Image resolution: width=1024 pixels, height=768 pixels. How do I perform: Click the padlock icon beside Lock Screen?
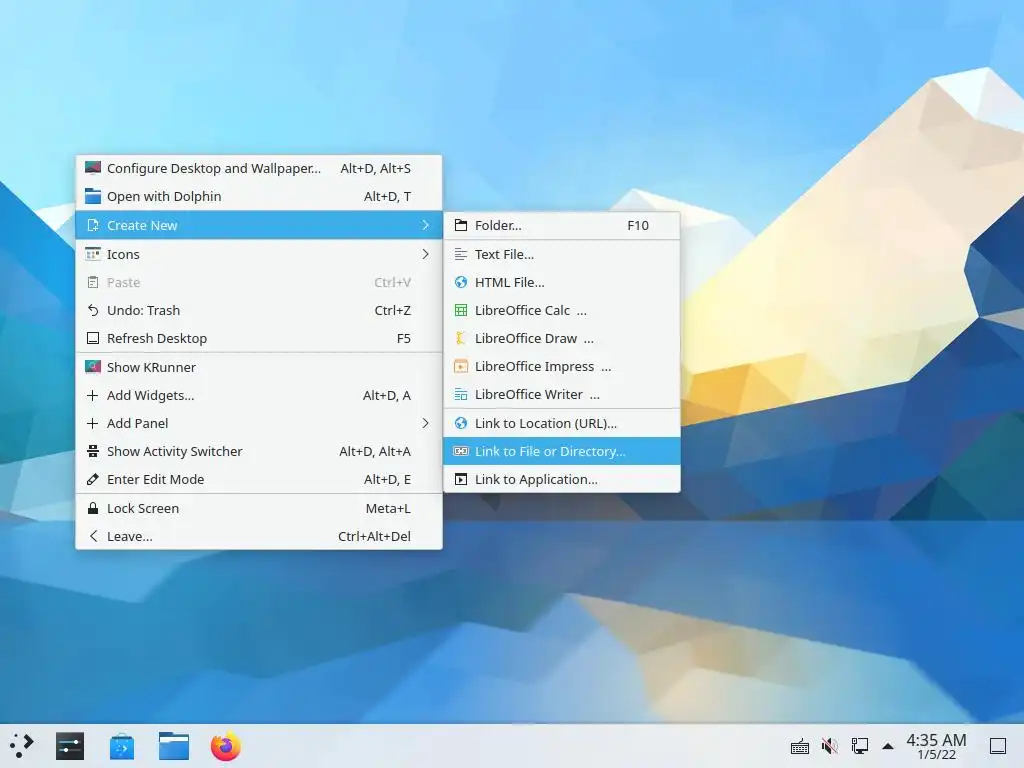(93, 508)
